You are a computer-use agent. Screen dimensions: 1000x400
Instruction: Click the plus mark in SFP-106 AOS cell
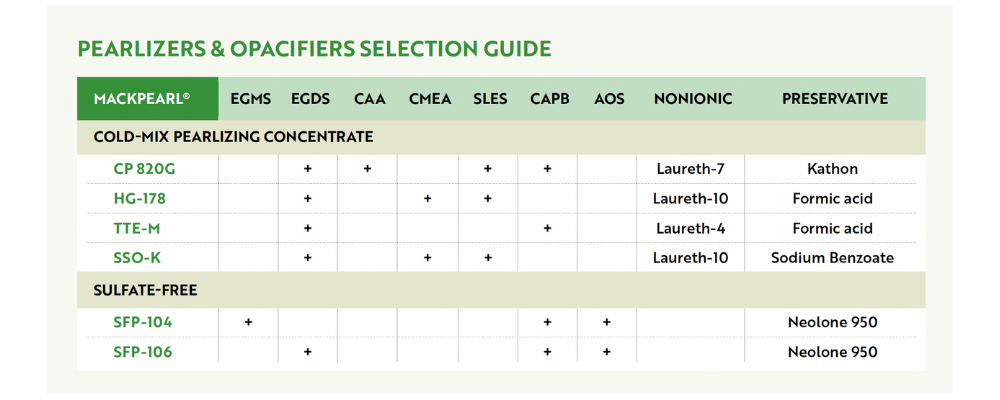tap(607, 352)
